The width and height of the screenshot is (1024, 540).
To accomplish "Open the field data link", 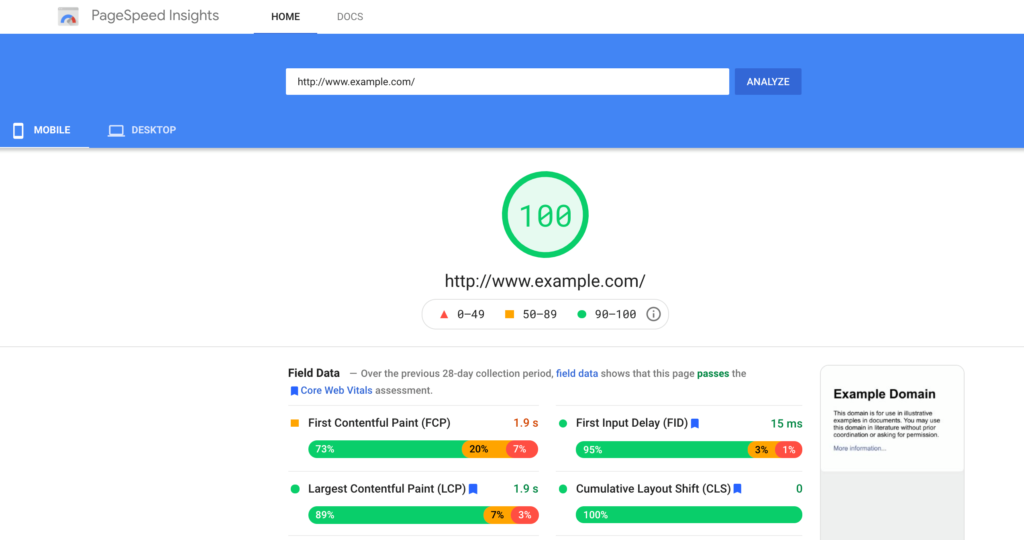I will [577, 373].
